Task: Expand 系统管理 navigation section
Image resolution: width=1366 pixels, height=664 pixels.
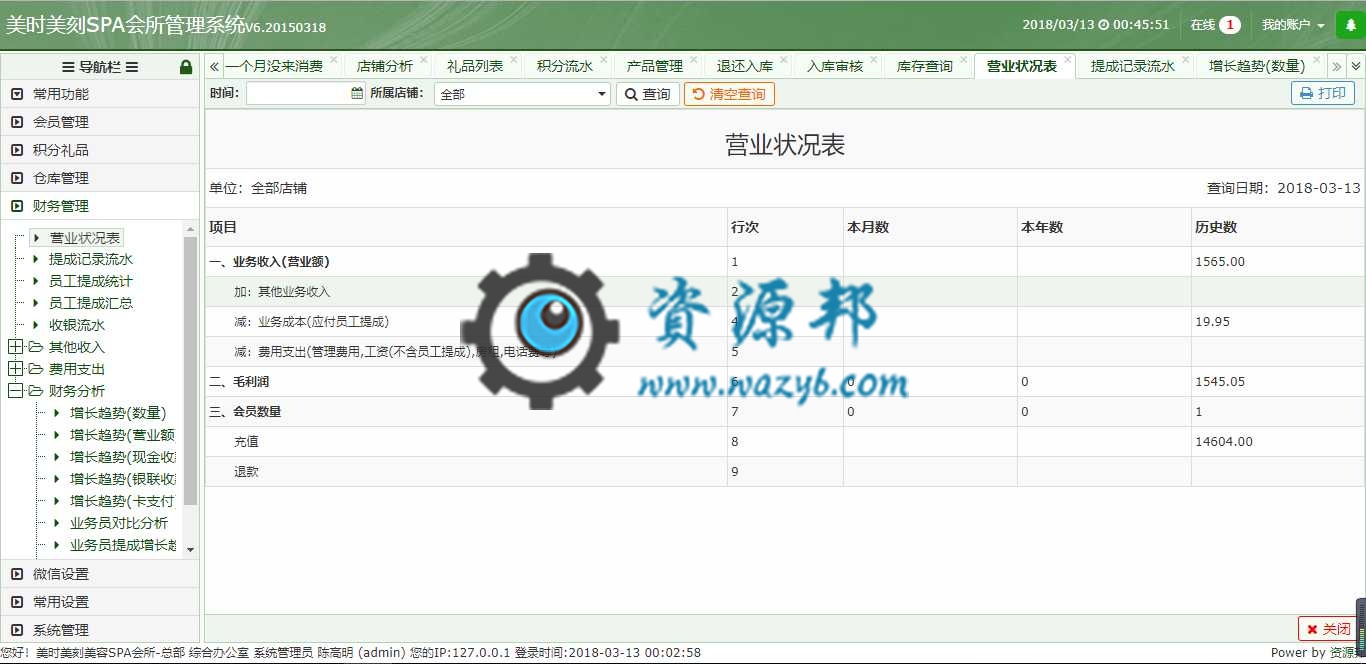Action: pos(100,630)
